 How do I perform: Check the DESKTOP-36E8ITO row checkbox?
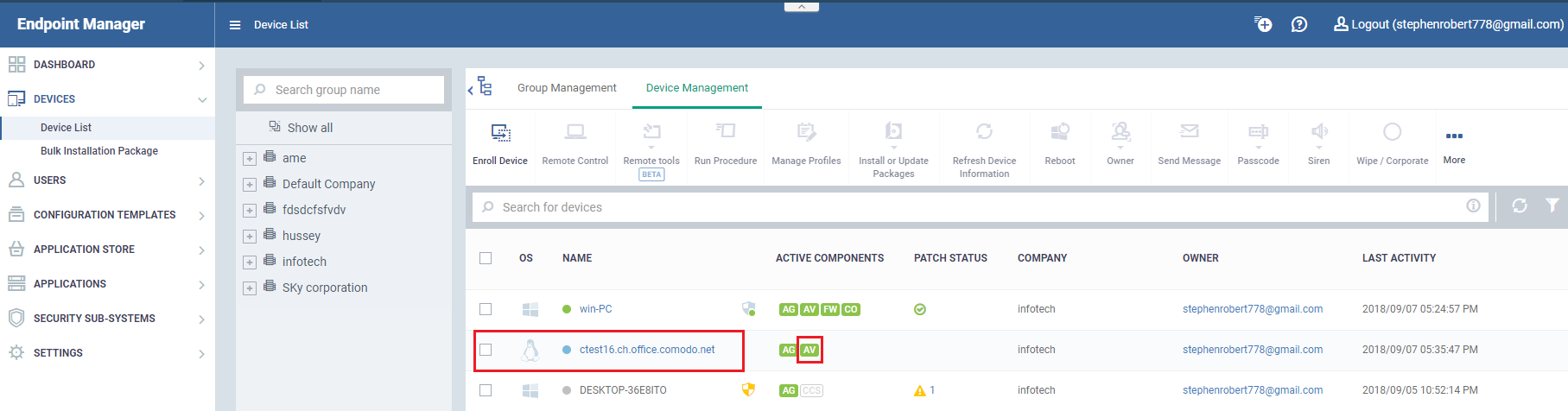(x=486, y=390)
